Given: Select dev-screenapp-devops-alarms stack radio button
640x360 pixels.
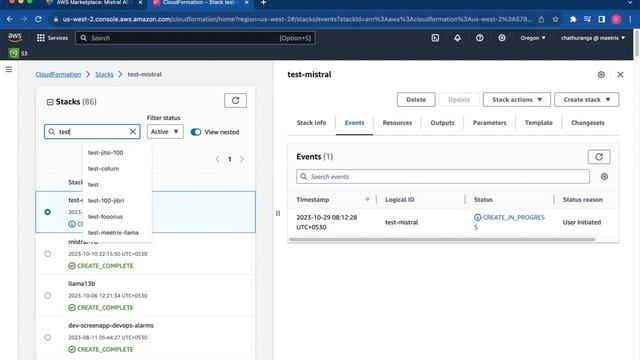Looking at the screenshot, I should [x=48, y=338].
